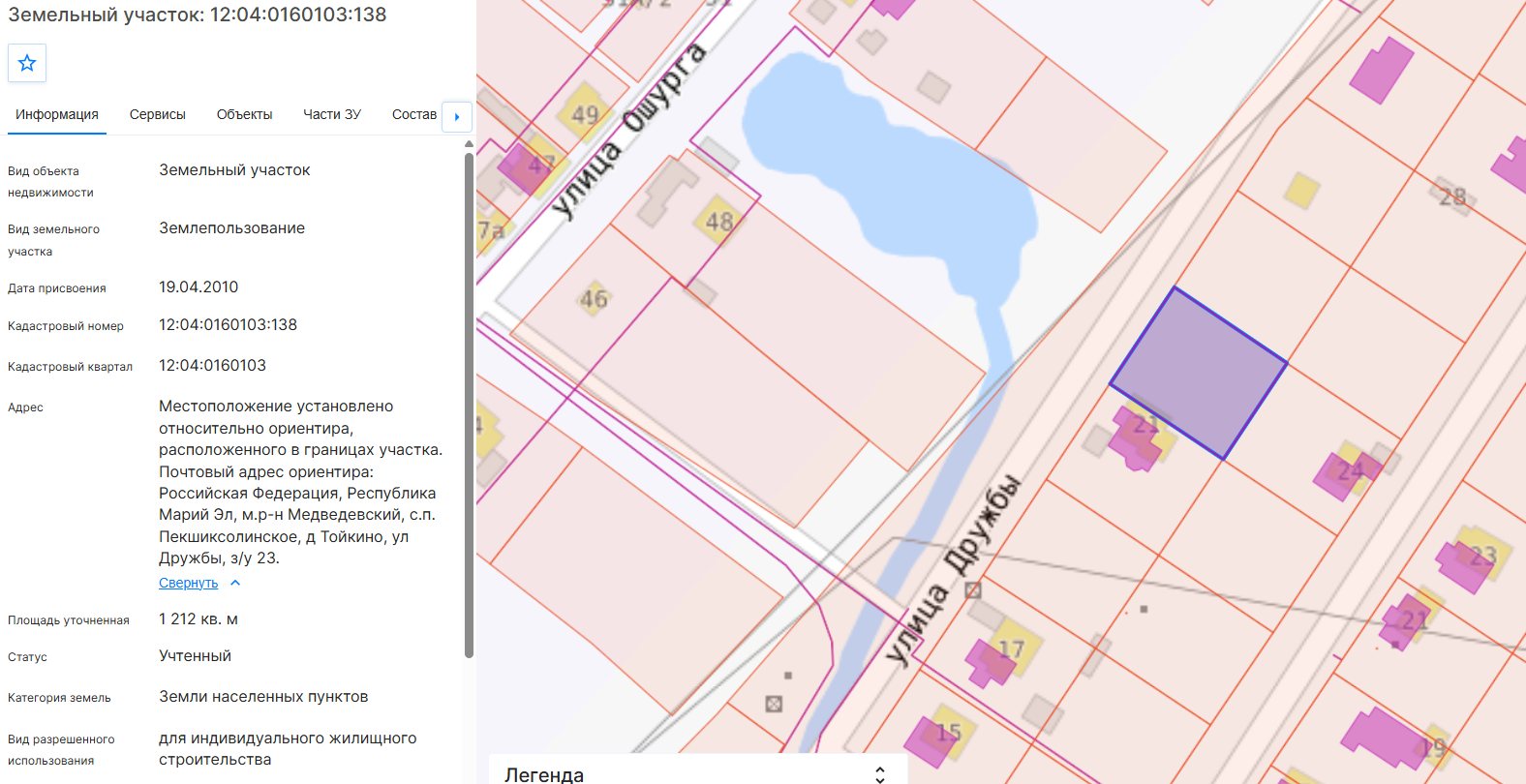This screenshot has height=784, width=1526.
Task: Click the scrollbar up arrow
Action: tap(470, 143)
